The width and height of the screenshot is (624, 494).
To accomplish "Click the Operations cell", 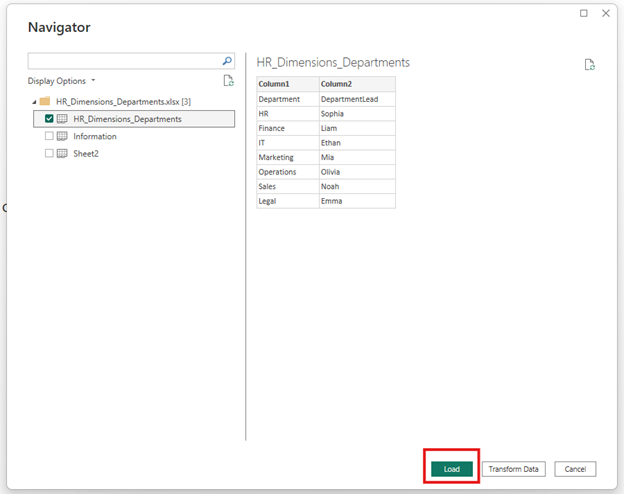I will [288, 172].
